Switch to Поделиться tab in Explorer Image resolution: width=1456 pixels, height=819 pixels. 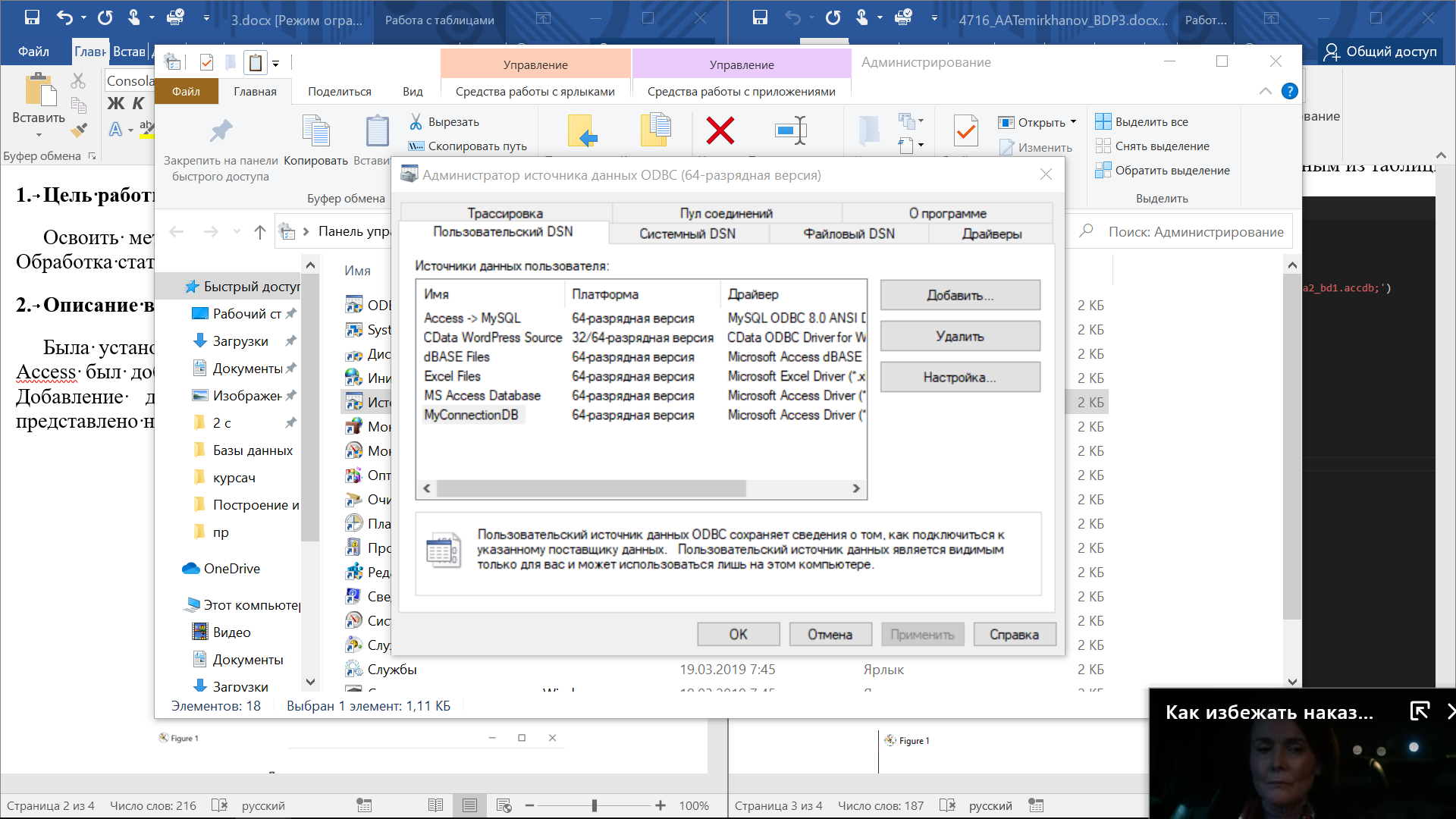pyautogui.click(x=340, y=92)
